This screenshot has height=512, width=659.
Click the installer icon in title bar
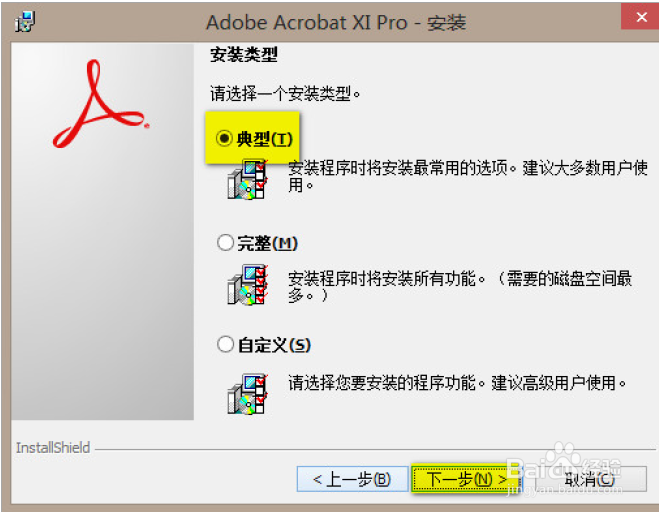[25, 21]
